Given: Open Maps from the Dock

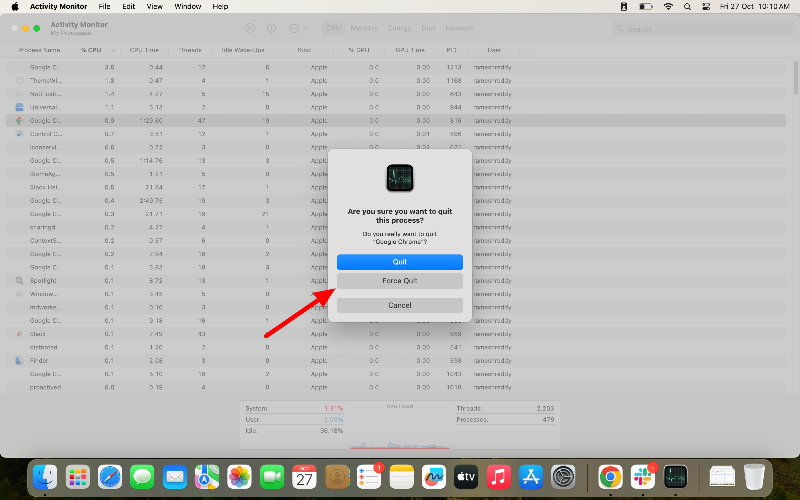Looking at the screenshot, I should [207, 478].
